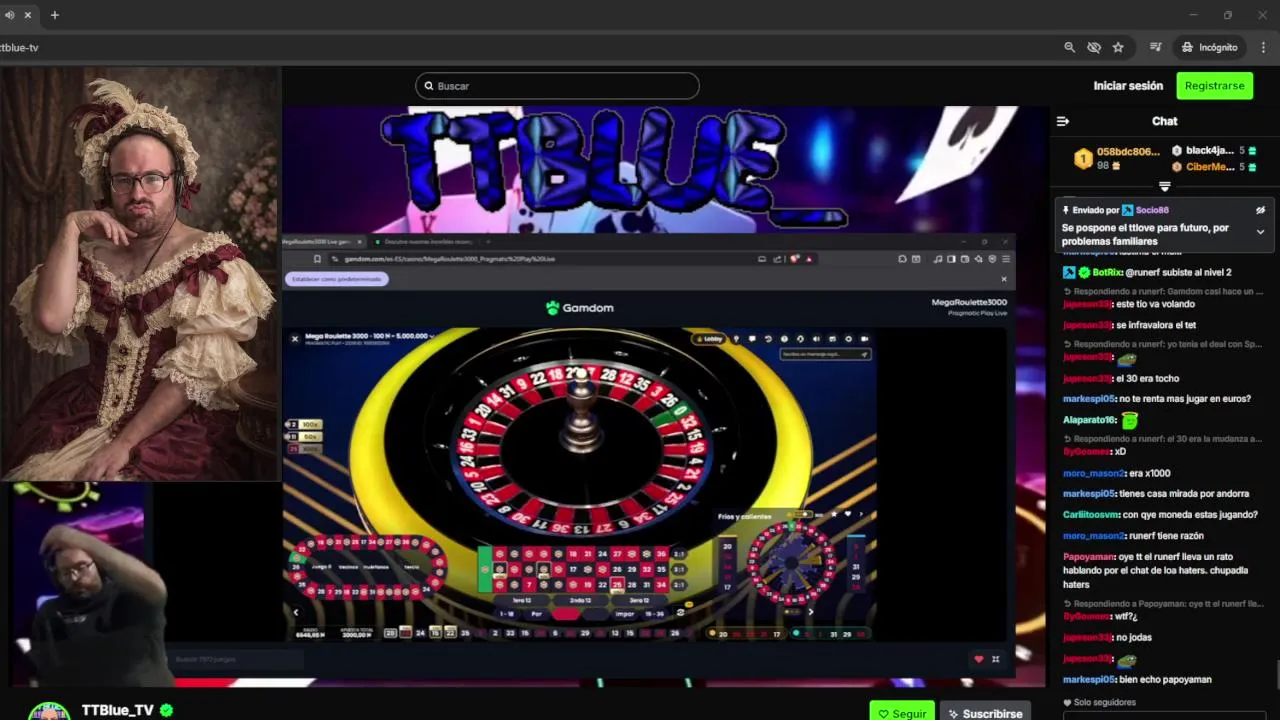
Task: Expand the gift leaderboard with the down handle
Action: (x=1165, y=186)
